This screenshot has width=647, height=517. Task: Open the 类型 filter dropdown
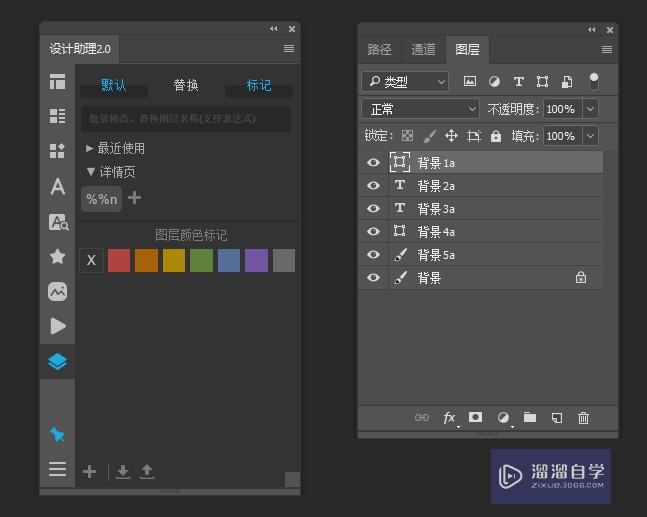[x=405, y=82]
